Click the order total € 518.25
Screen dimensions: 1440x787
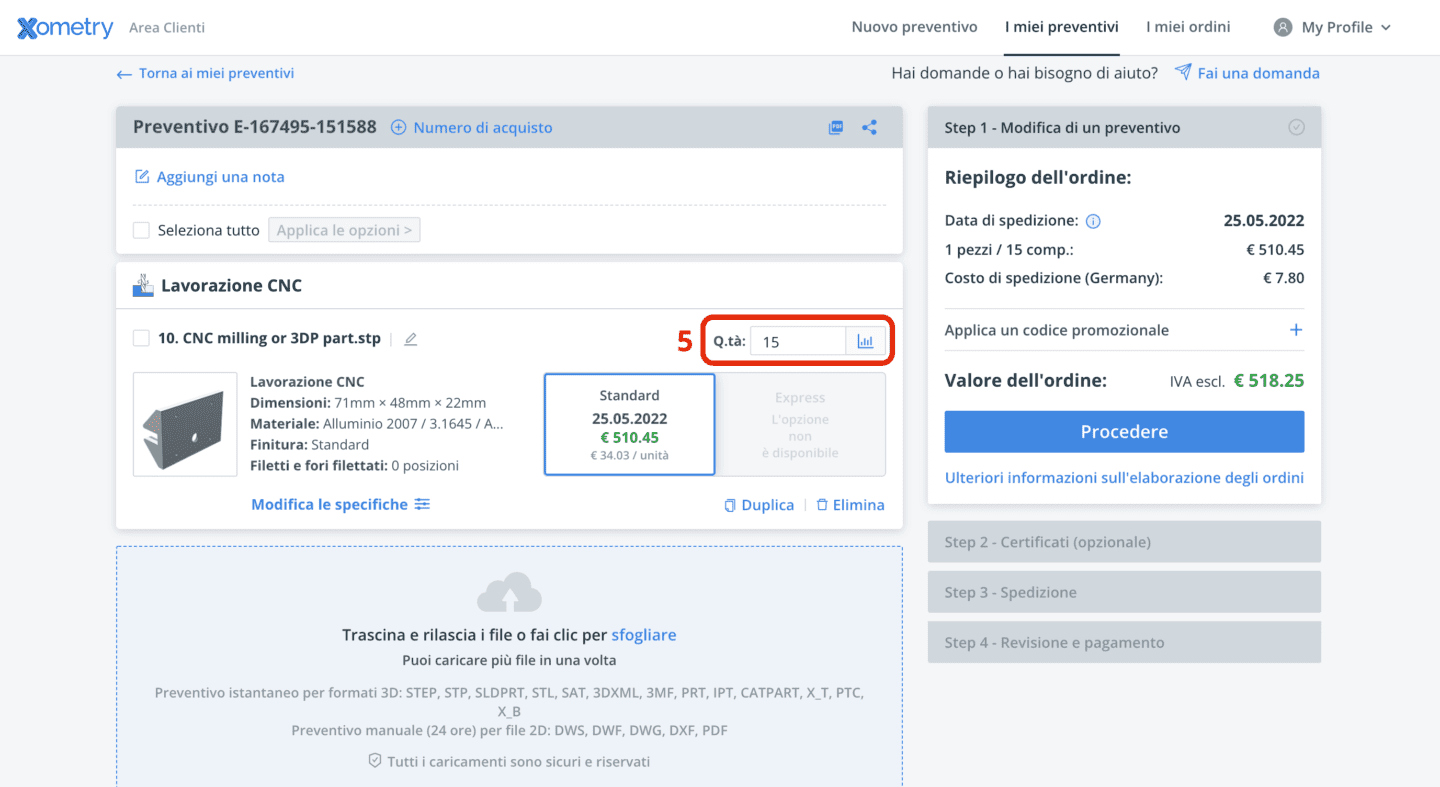1269,381
